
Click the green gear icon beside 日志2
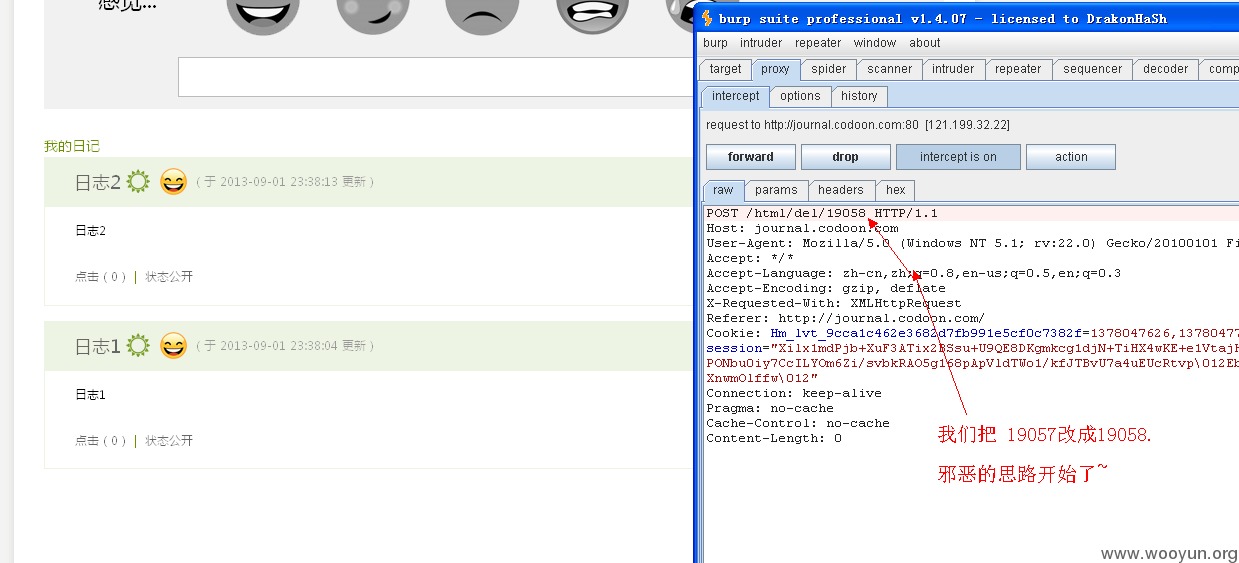[138, 182]
